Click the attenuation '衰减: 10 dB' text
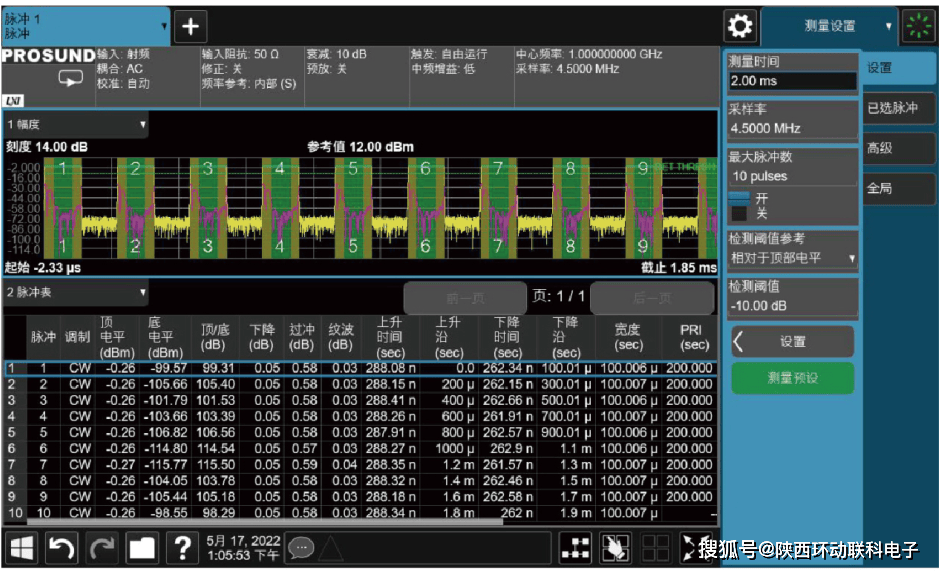Image resolution: width=941 pixels, height=571 pixels. coord(337,55)
